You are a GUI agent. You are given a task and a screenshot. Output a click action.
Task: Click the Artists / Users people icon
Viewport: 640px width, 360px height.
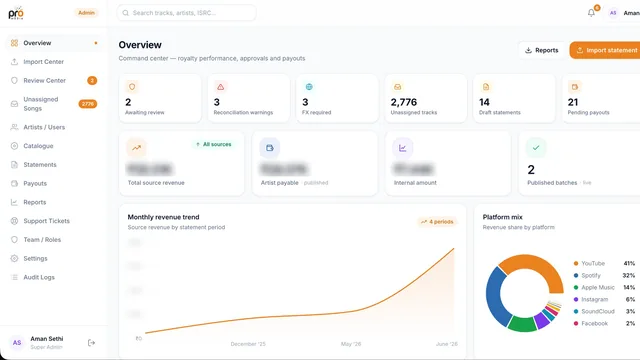(14, 127)
